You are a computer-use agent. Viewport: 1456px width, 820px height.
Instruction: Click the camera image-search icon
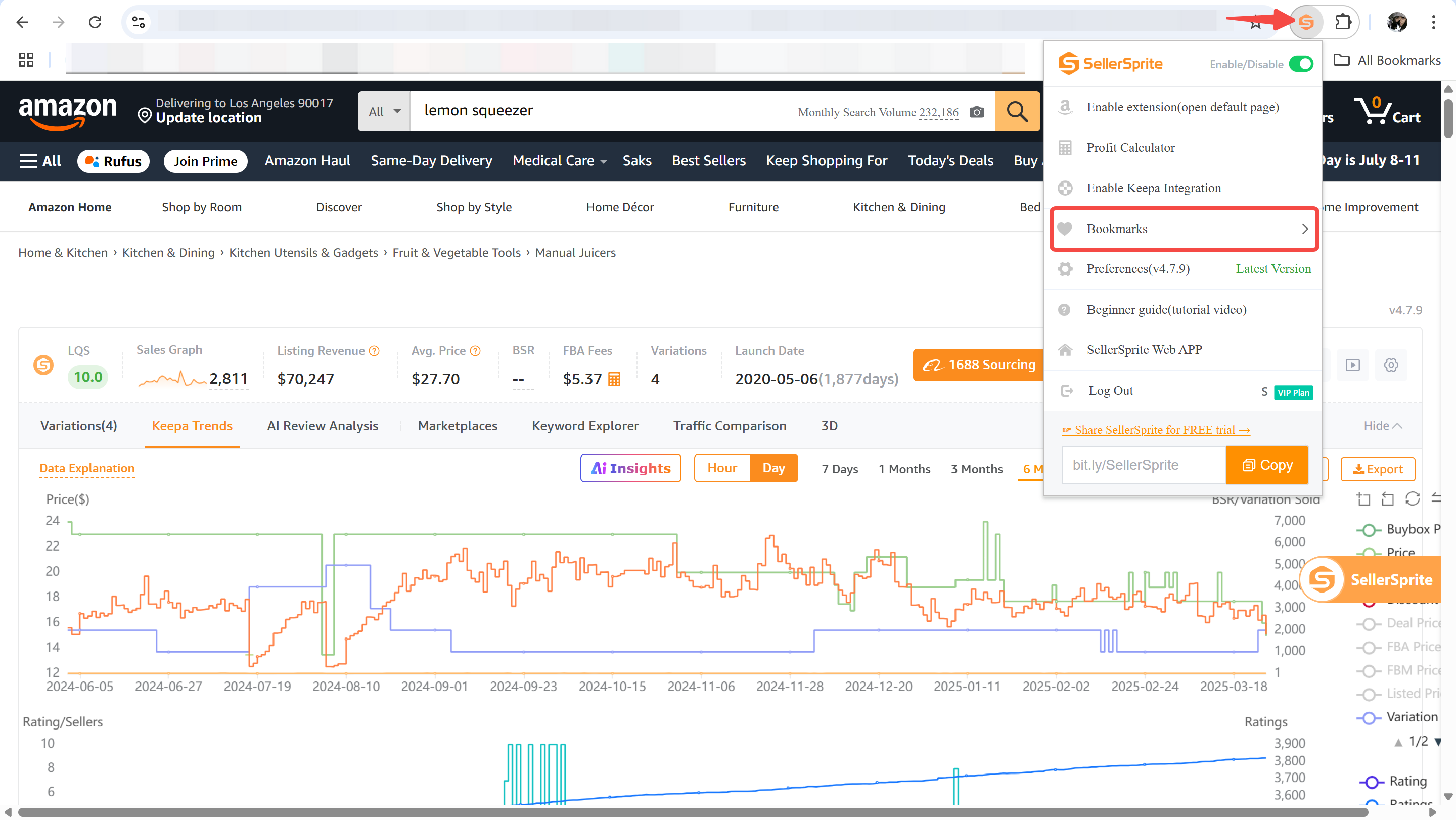976,112
